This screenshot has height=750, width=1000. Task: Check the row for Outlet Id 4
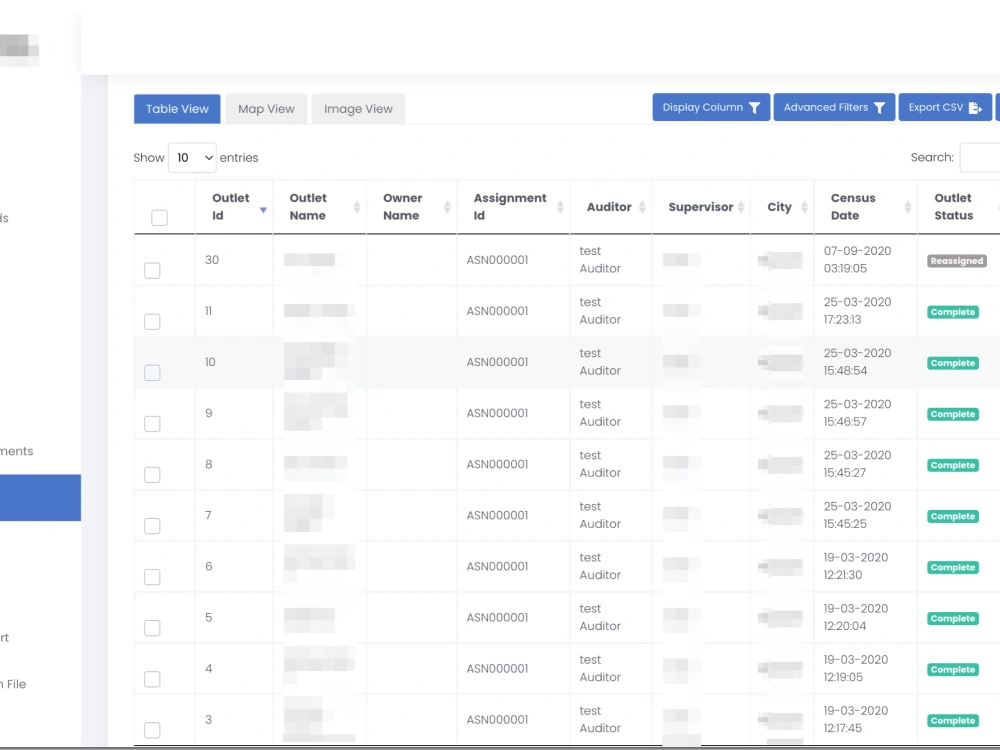(x=152, y=679)
